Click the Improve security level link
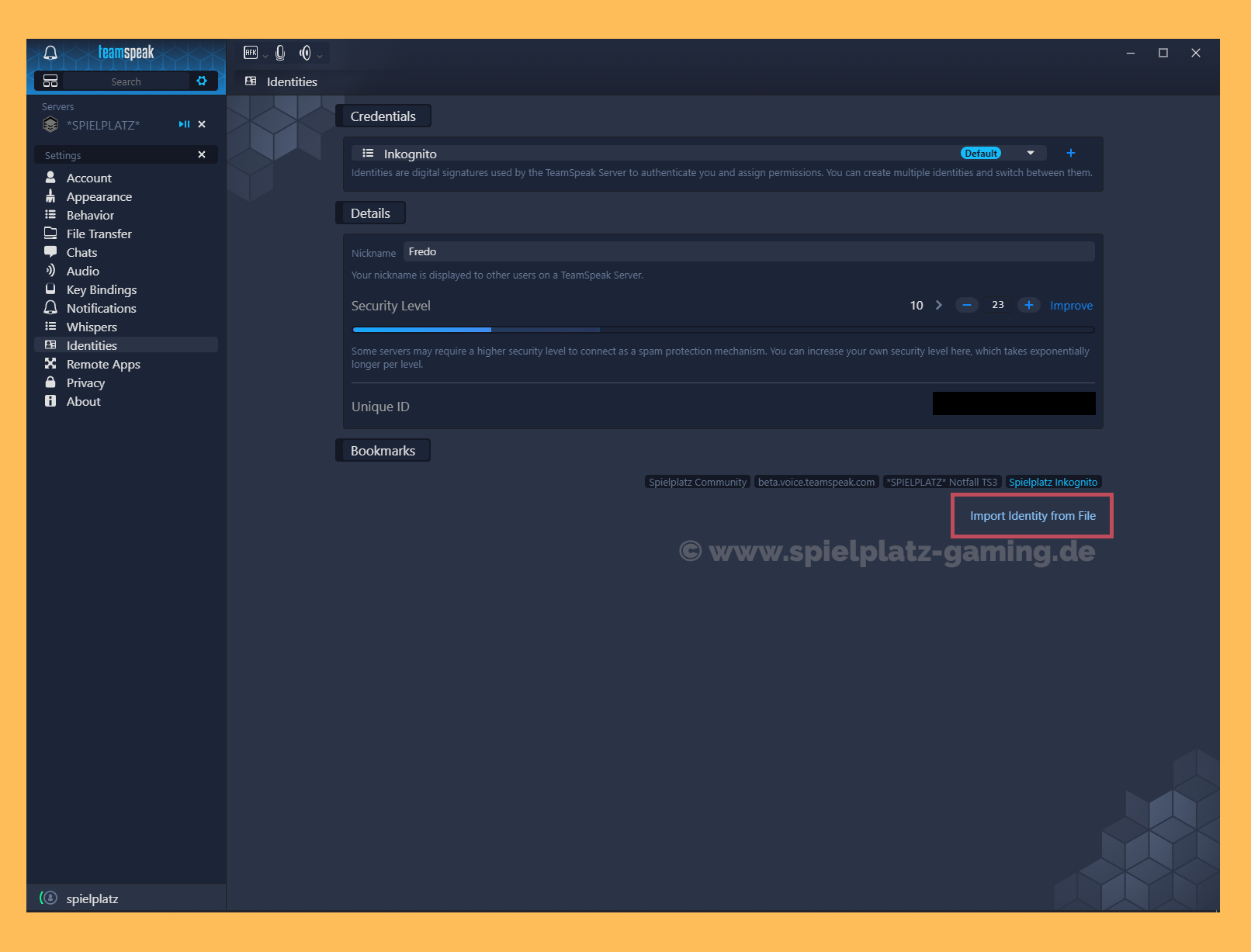 [1071, 306]
